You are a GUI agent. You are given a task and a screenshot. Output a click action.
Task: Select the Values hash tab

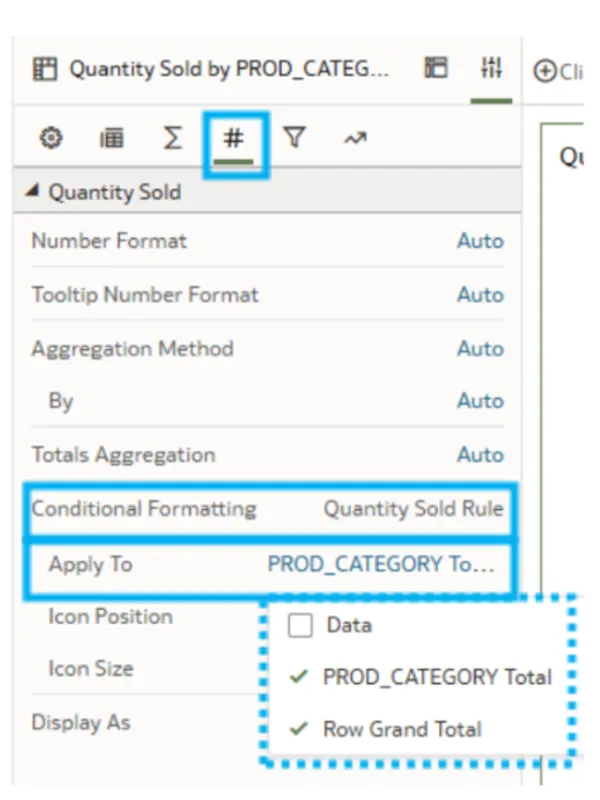pyautogui.click(x=235, y=139)
